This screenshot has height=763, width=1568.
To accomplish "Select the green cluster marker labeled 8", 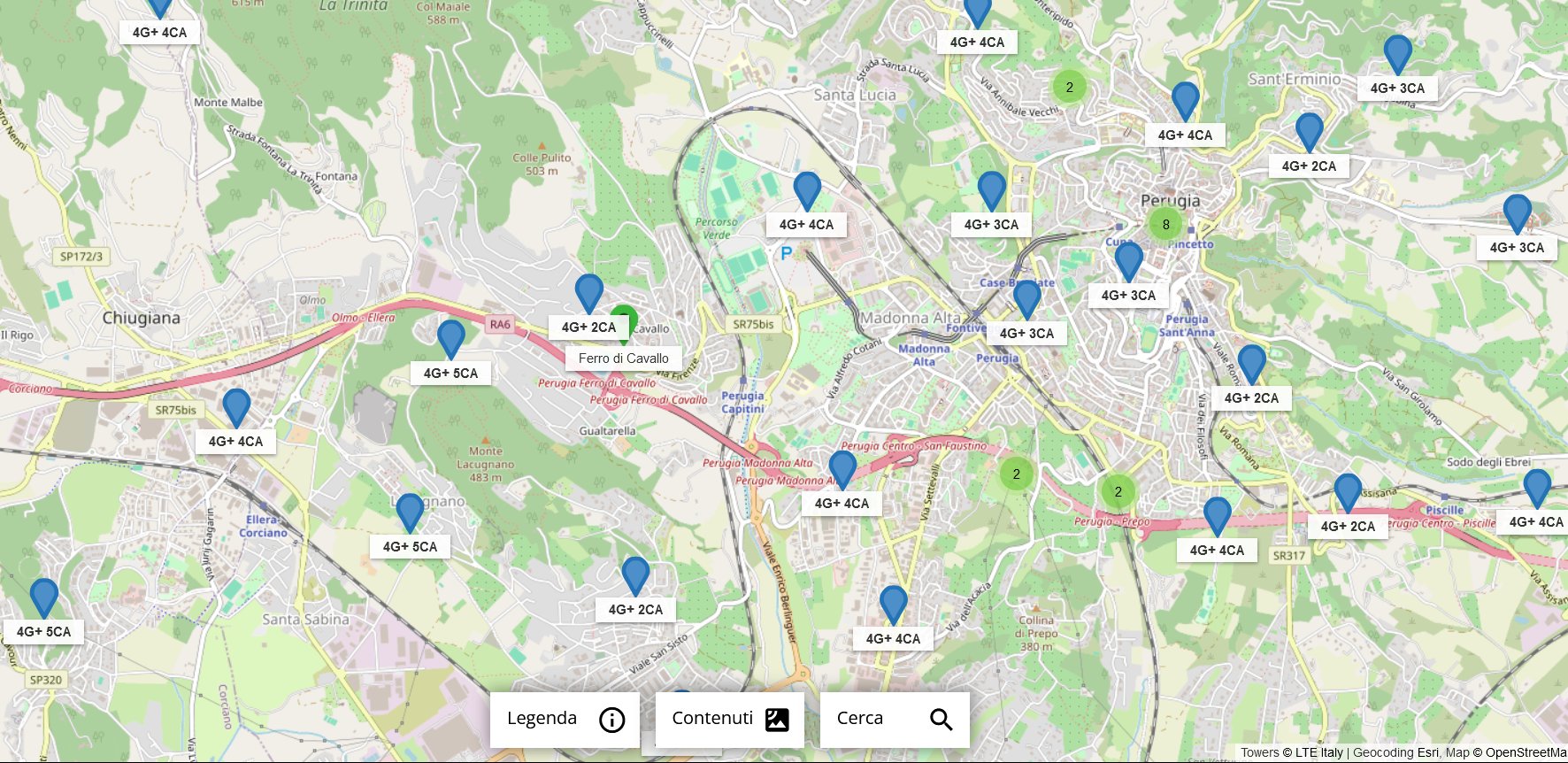I will pyautogui.click(x=1165, y=224).
